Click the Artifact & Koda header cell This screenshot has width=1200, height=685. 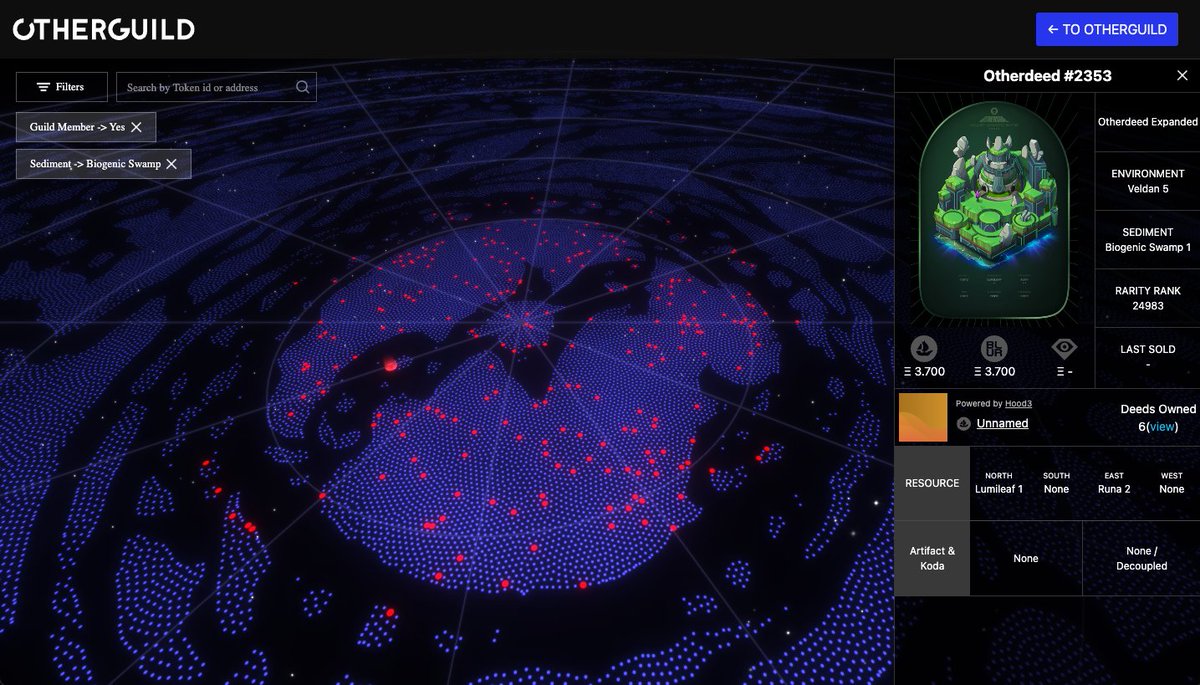click(932, 558)
